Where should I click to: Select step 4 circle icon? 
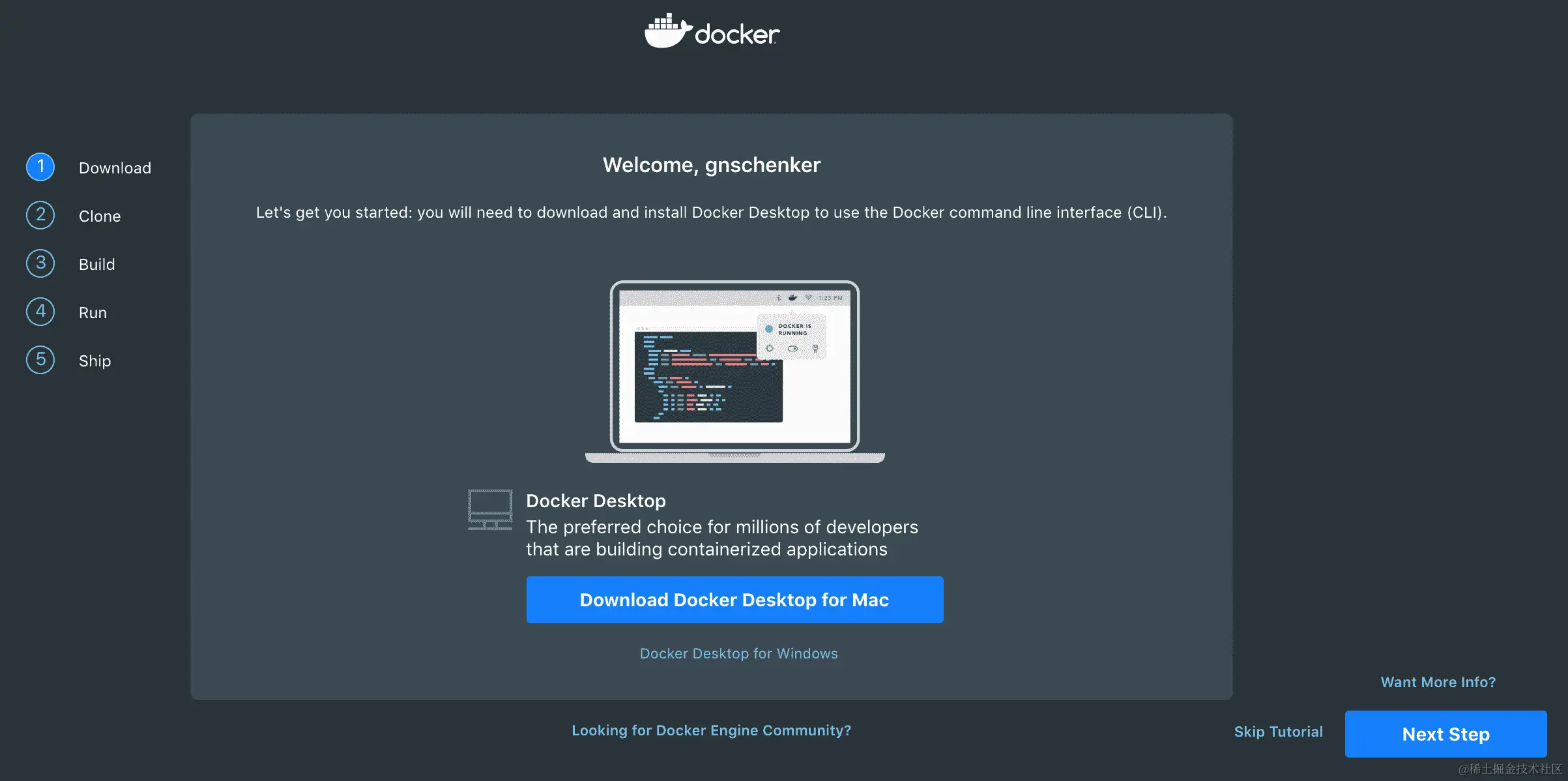coord(40,312)
